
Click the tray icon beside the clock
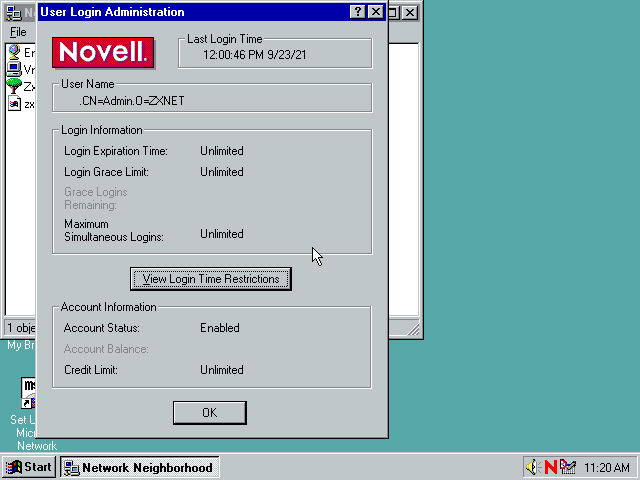pyautogui.click(x=568, y=467)
